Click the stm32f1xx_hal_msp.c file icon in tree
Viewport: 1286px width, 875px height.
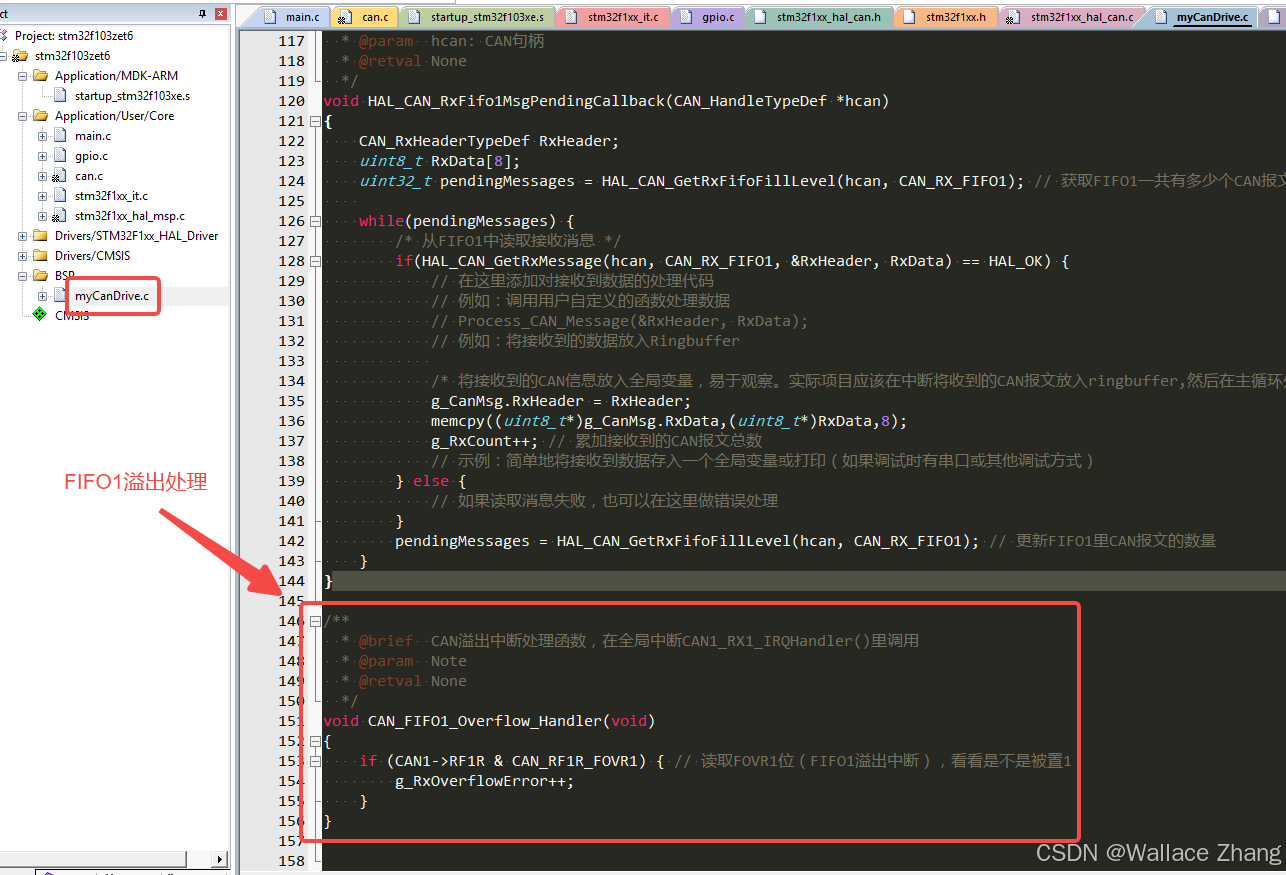[x=59, y=216]
